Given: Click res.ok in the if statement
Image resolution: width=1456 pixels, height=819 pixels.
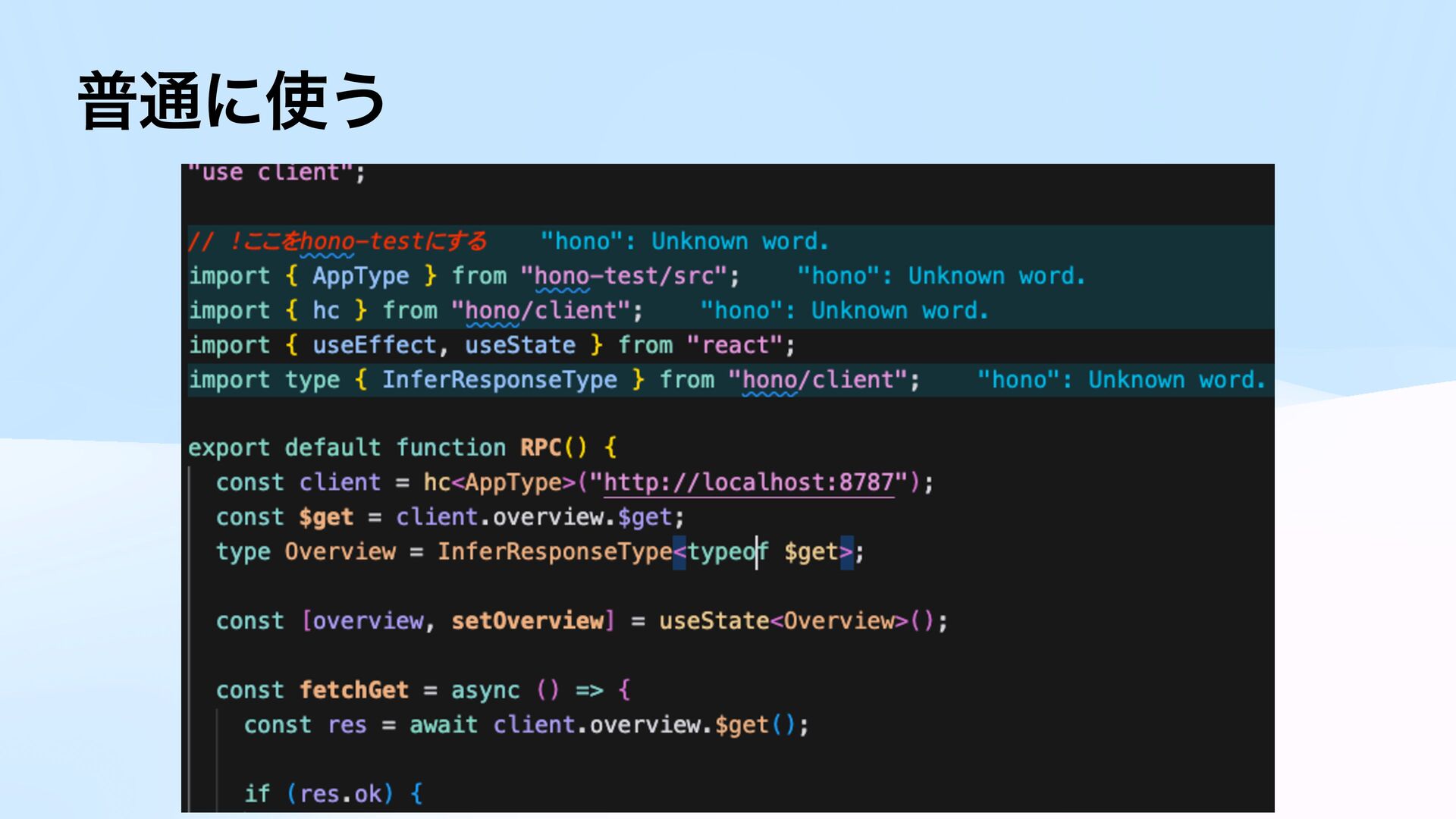Looking at the screenshot, I should 340,794.
